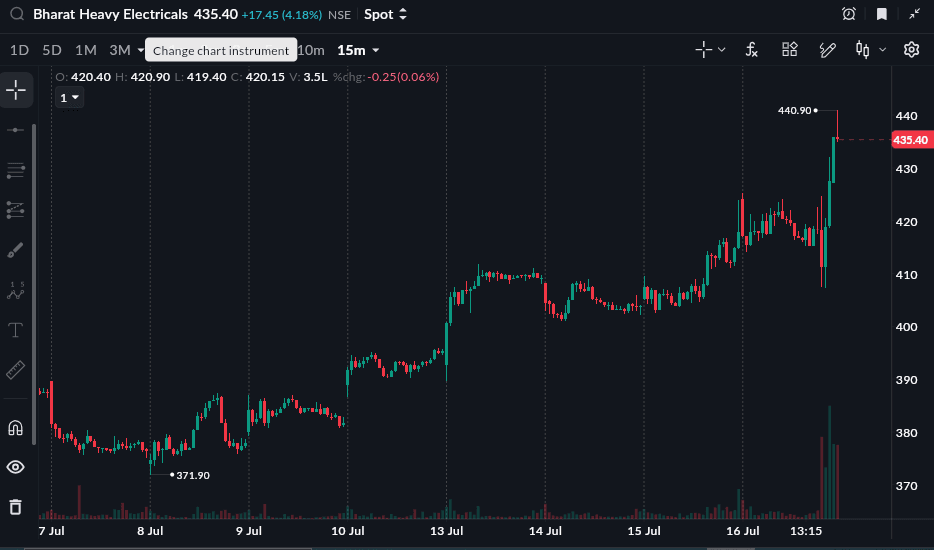Click the O: 420.40 open readout
Viewport: 934px width, 550px height.
(x=83, y=77)
